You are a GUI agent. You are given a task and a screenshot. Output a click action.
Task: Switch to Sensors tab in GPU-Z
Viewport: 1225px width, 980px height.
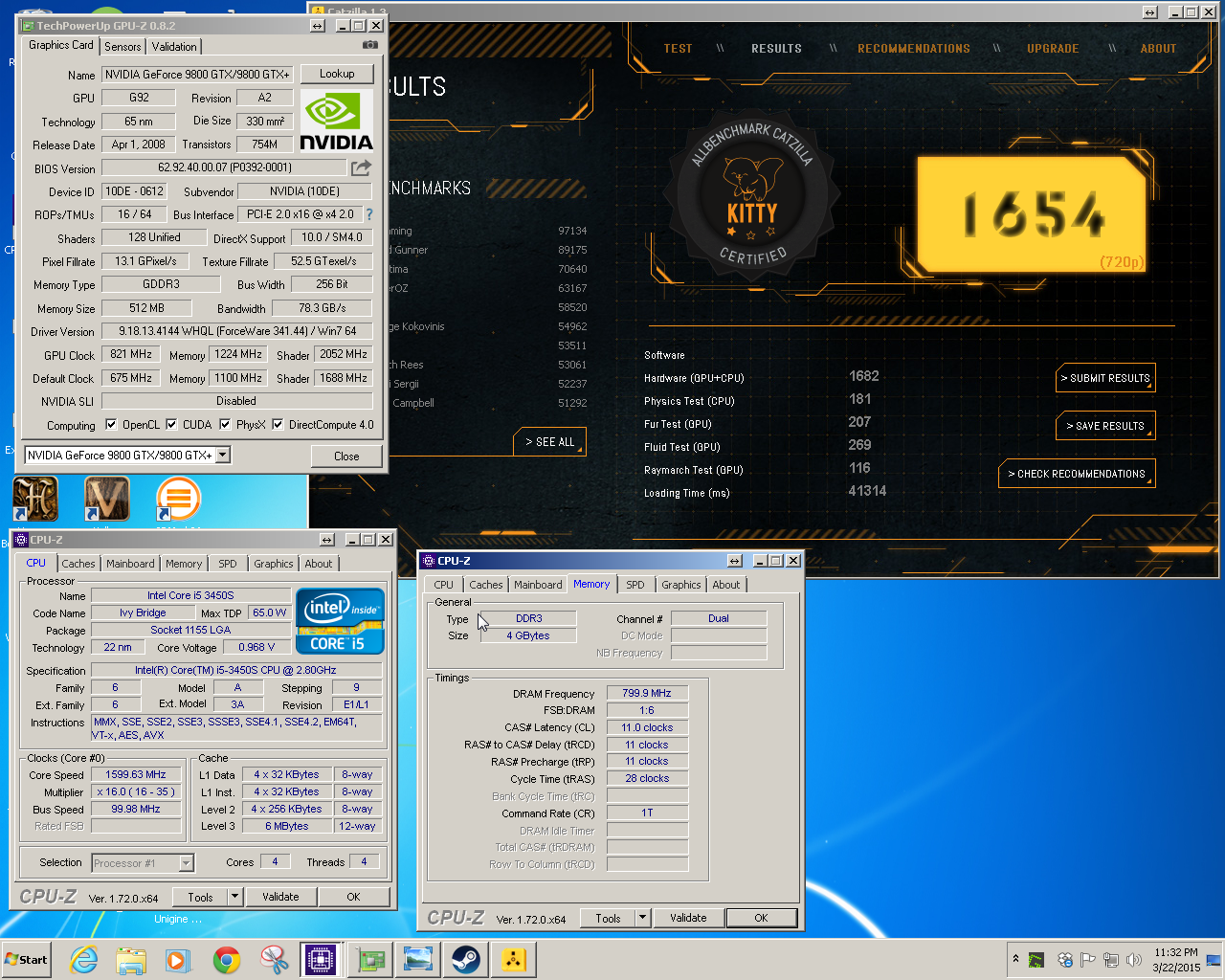122,47
